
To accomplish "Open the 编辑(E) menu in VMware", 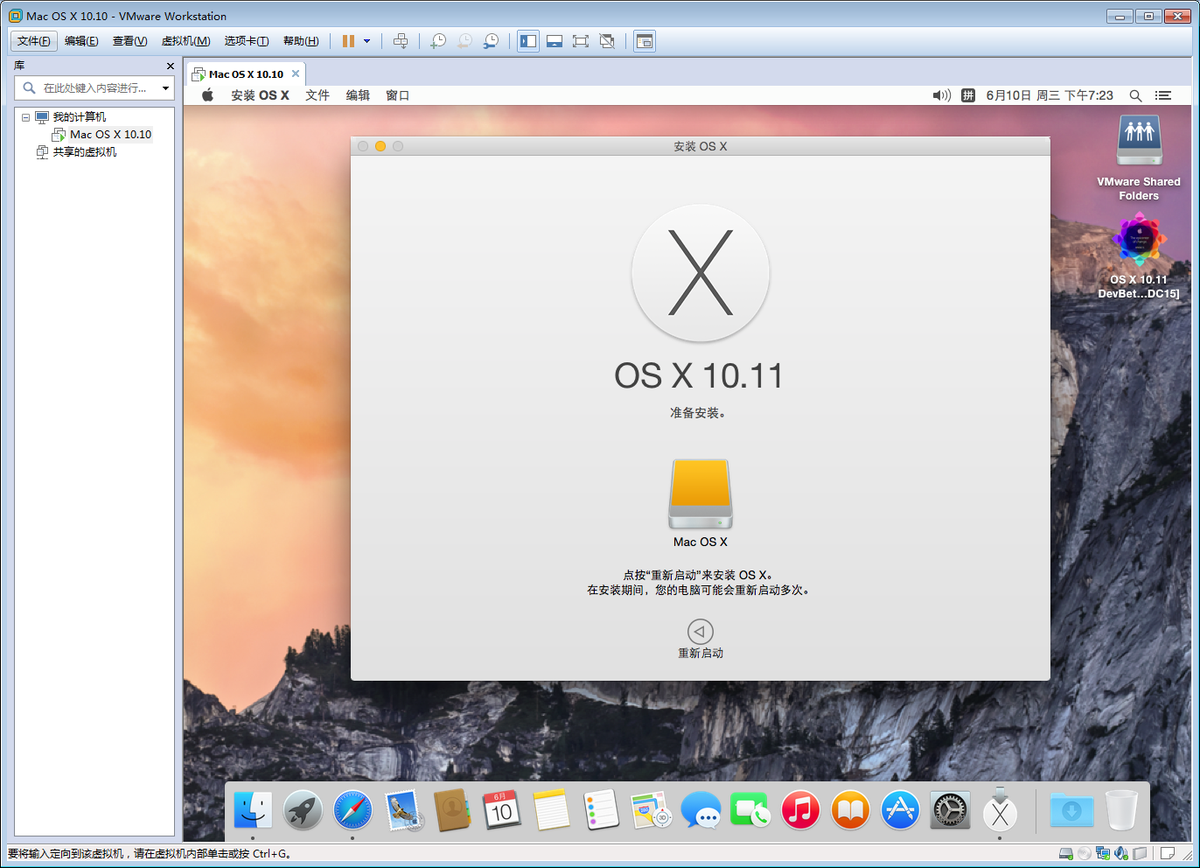I will [81, 41].
